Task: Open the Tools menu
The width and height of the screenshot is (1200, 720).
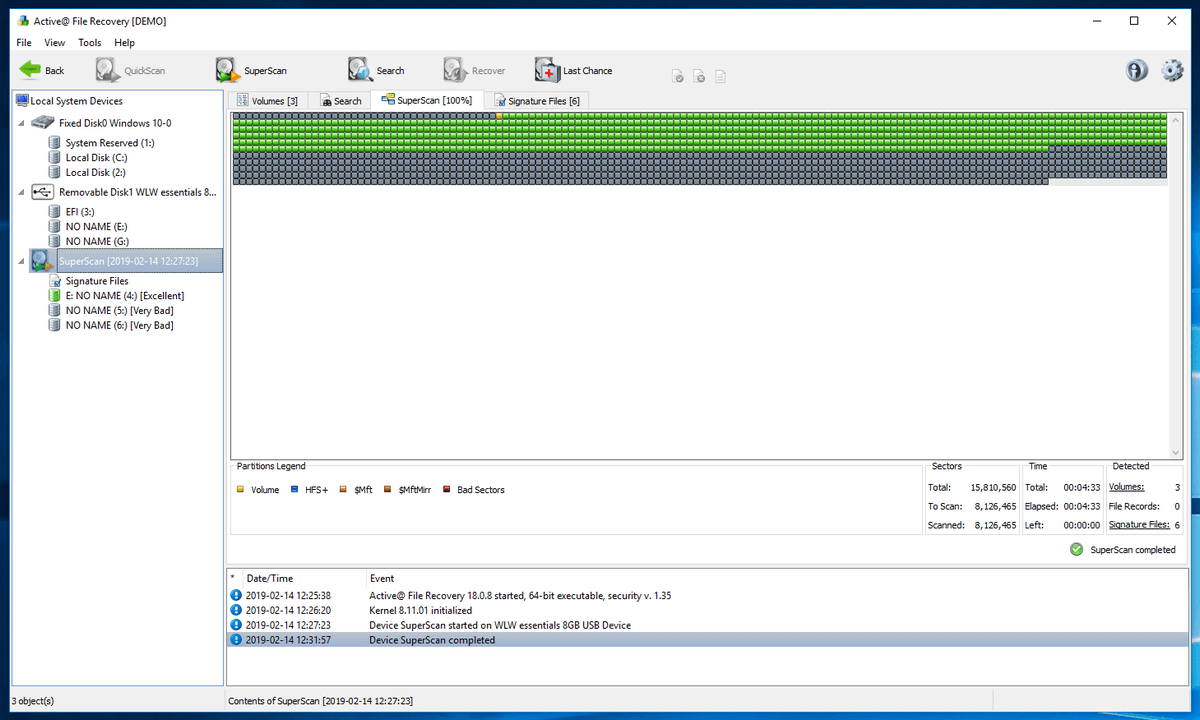Action: click(90, 43)
